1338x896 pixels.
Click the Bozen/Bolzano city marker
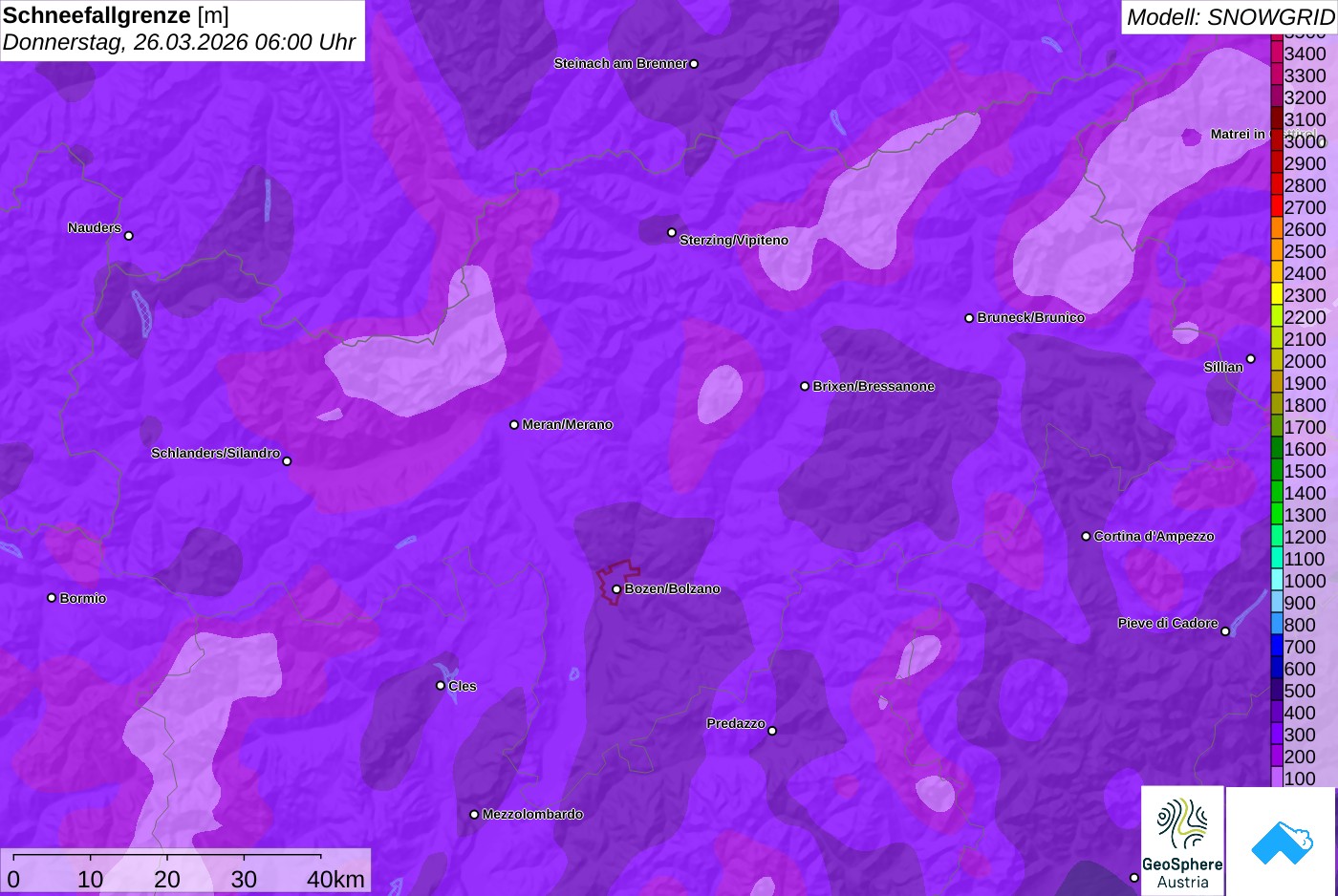[616, 589]
